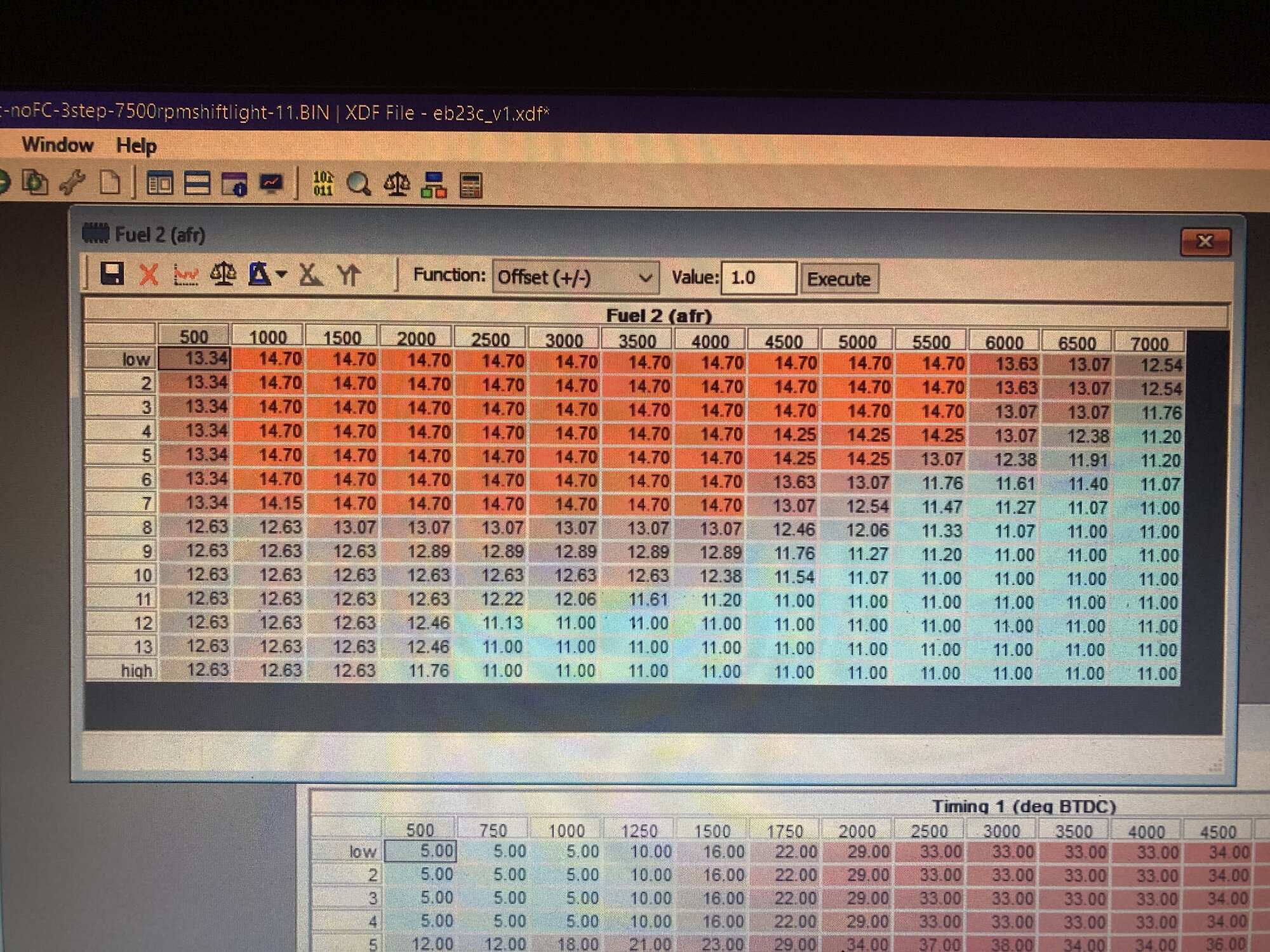Select the 3500 column header in Fuel 2

638,340
